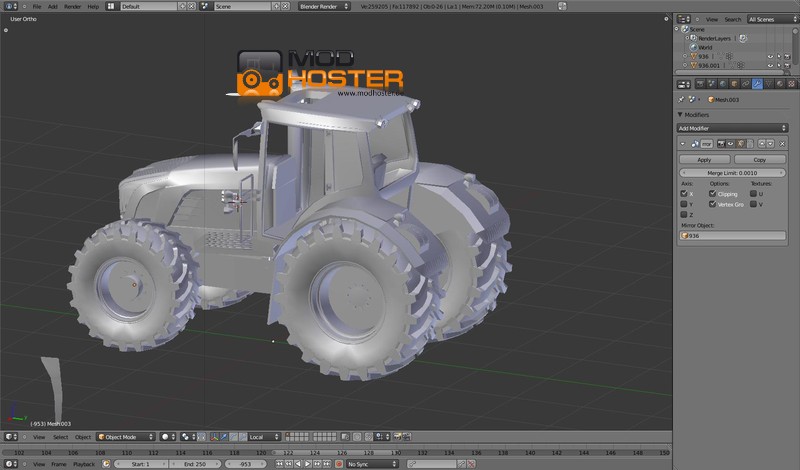
Task: Enable the Y axis checkbox
Action: 684,204
